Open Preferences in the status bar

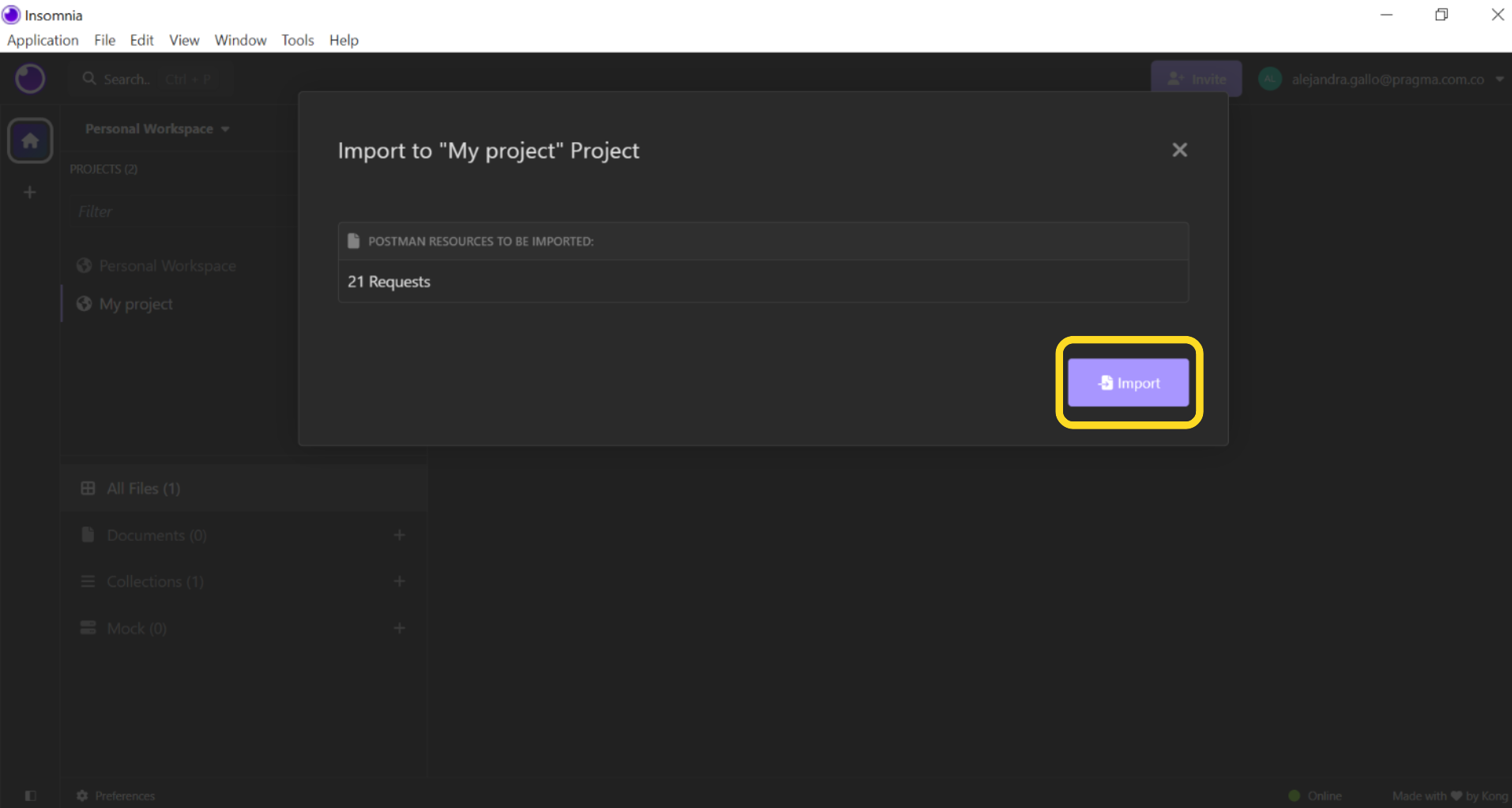pyautogui.click(x=116, y=796)
